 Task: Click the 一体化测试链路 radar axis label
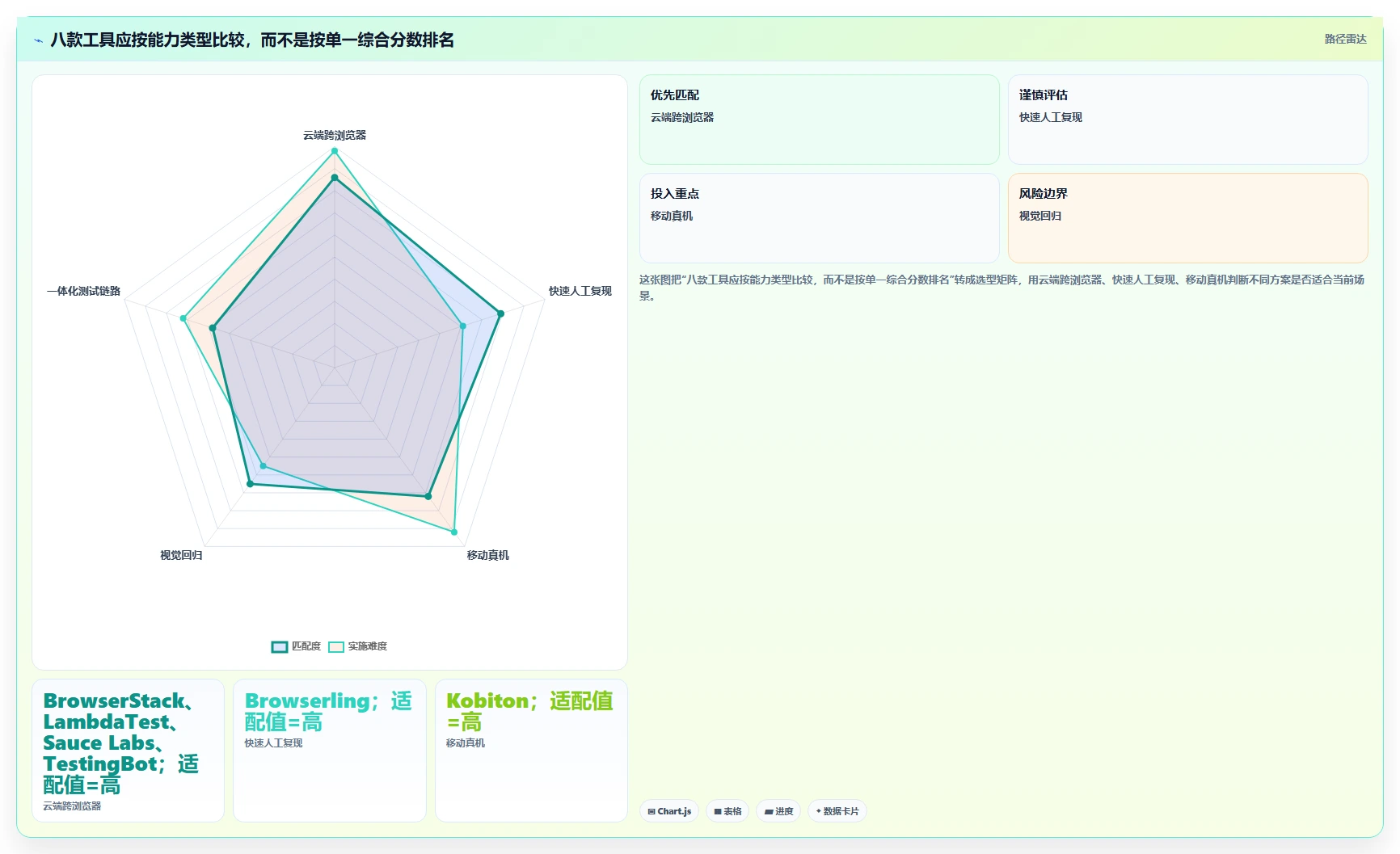point(83,291)
